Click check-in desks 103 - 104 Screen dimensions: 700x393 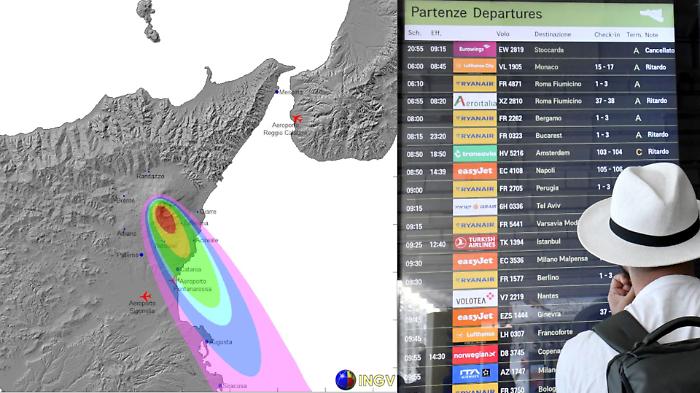pos(609,152)
